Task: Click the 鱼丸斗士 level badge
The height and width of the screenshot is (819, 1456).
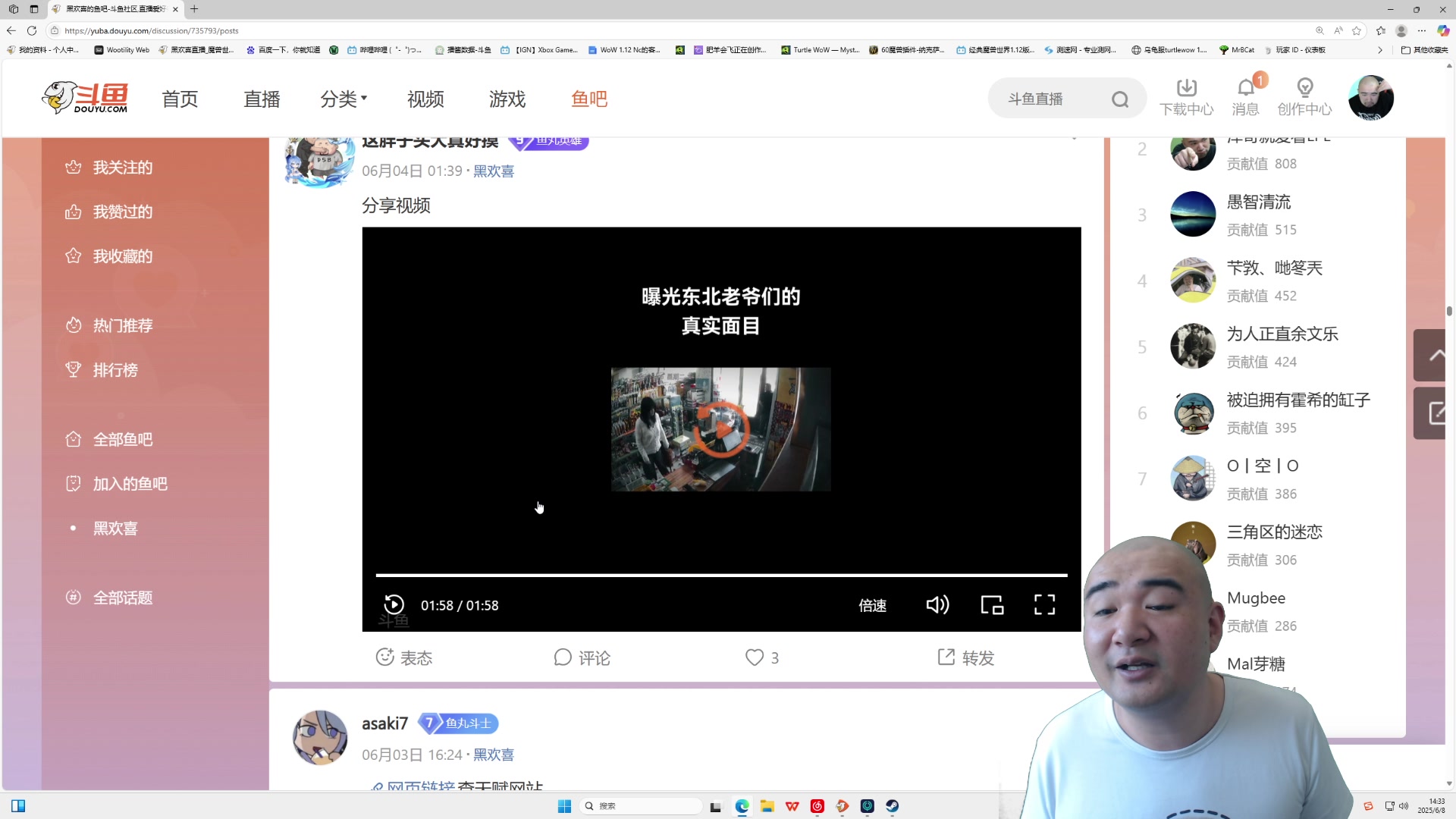Action: point(458,723)
